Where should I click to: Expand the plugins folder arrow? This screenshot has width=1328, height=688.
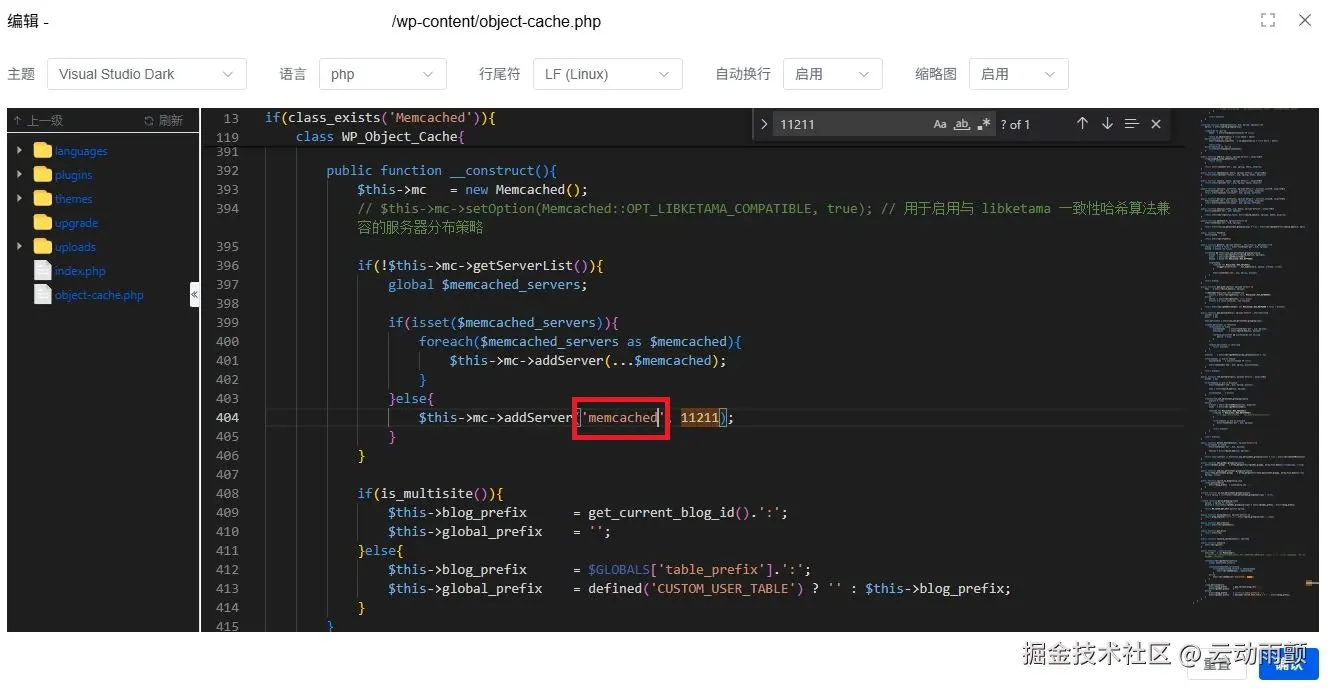tap(19, 174)
